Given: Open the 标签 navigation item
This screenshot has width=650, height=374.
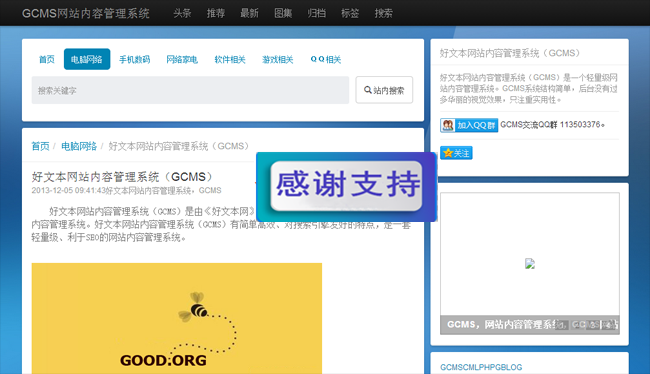Looking at the screenshot, I should (x=350, y=13).
